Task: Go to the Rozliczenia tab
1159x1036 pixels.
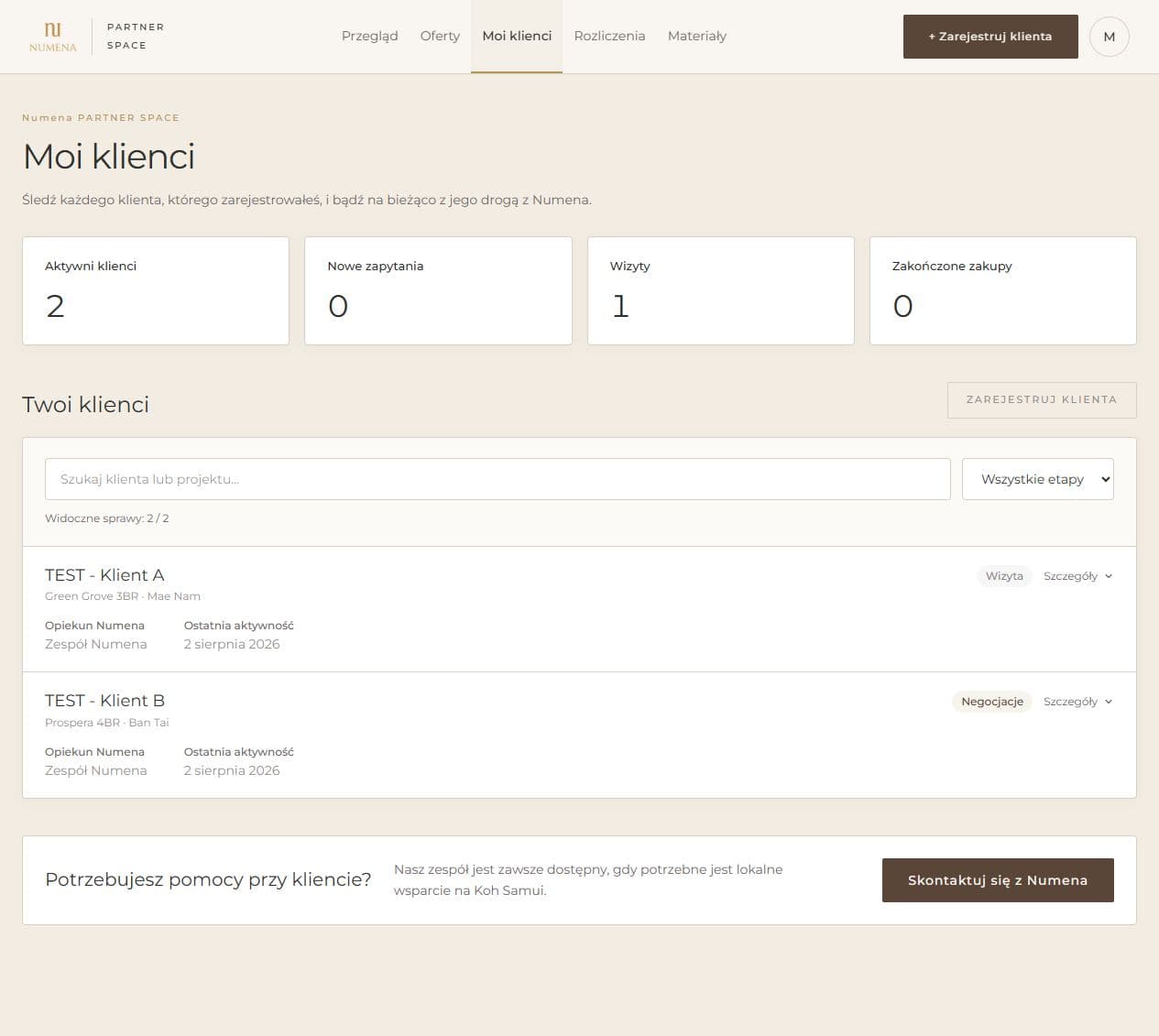Action: point(609,36)
